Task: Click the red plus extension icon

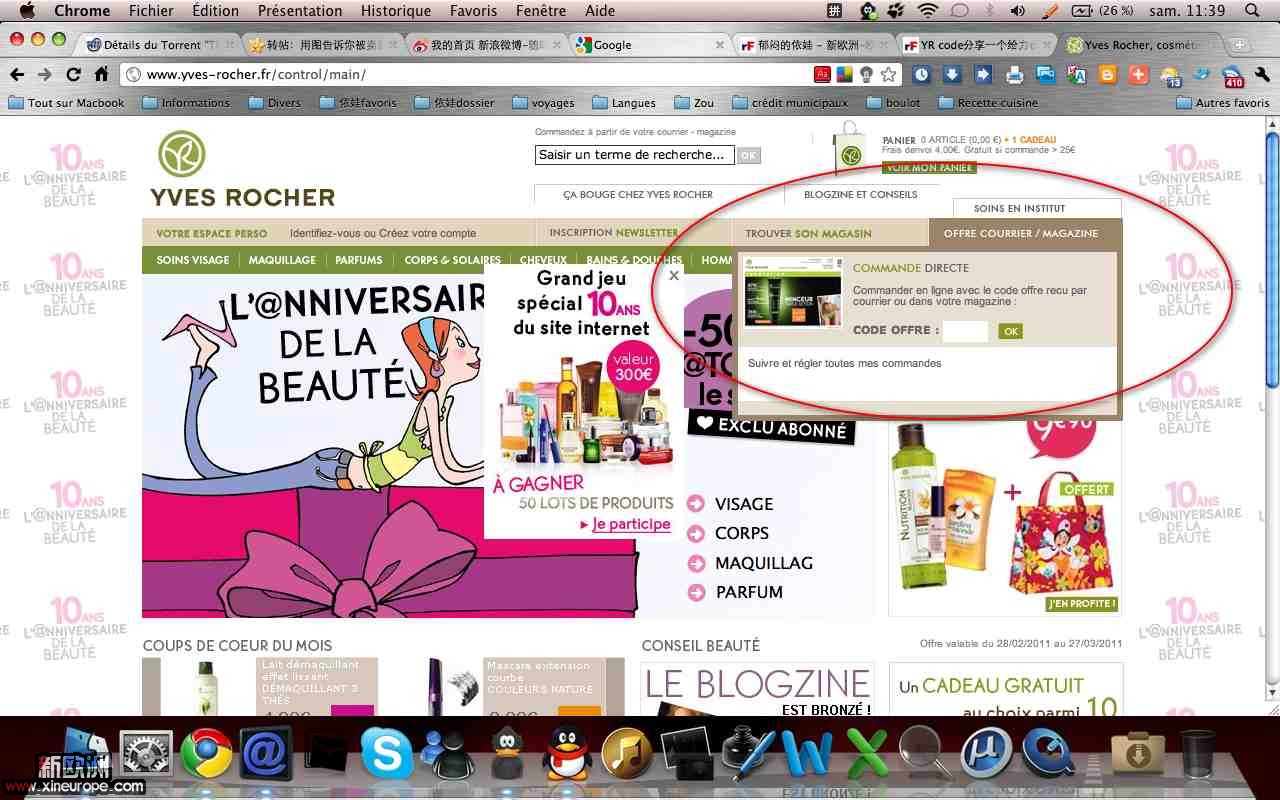Action: coord(1139,74)
